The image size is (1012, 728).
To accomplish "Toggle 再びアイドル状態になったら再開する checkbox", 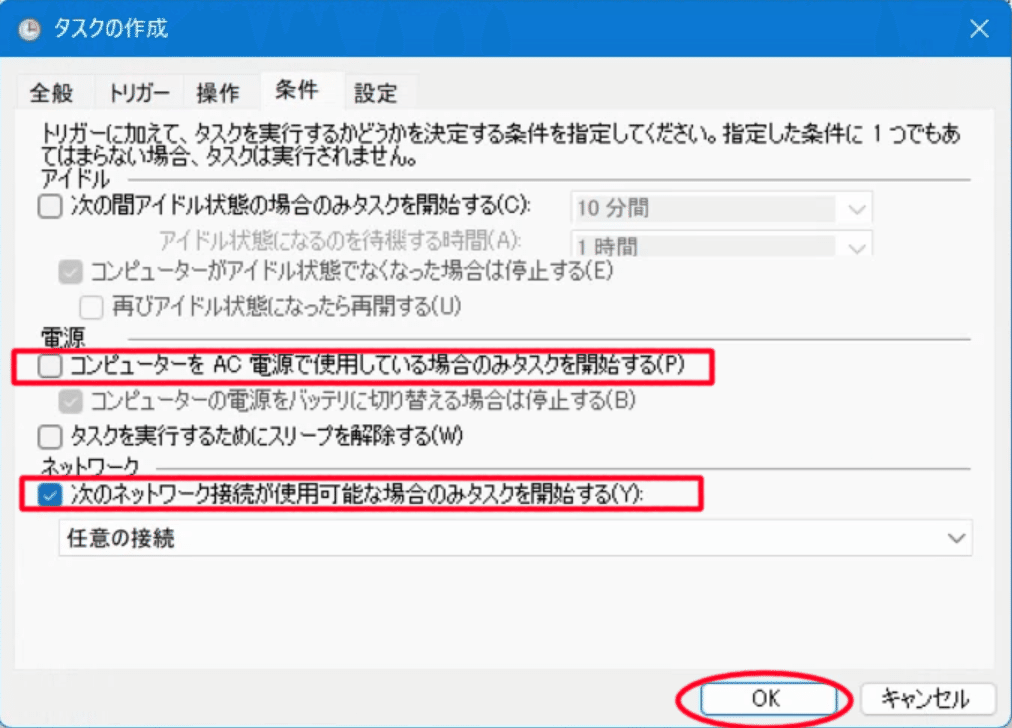I will click(91, 307).
